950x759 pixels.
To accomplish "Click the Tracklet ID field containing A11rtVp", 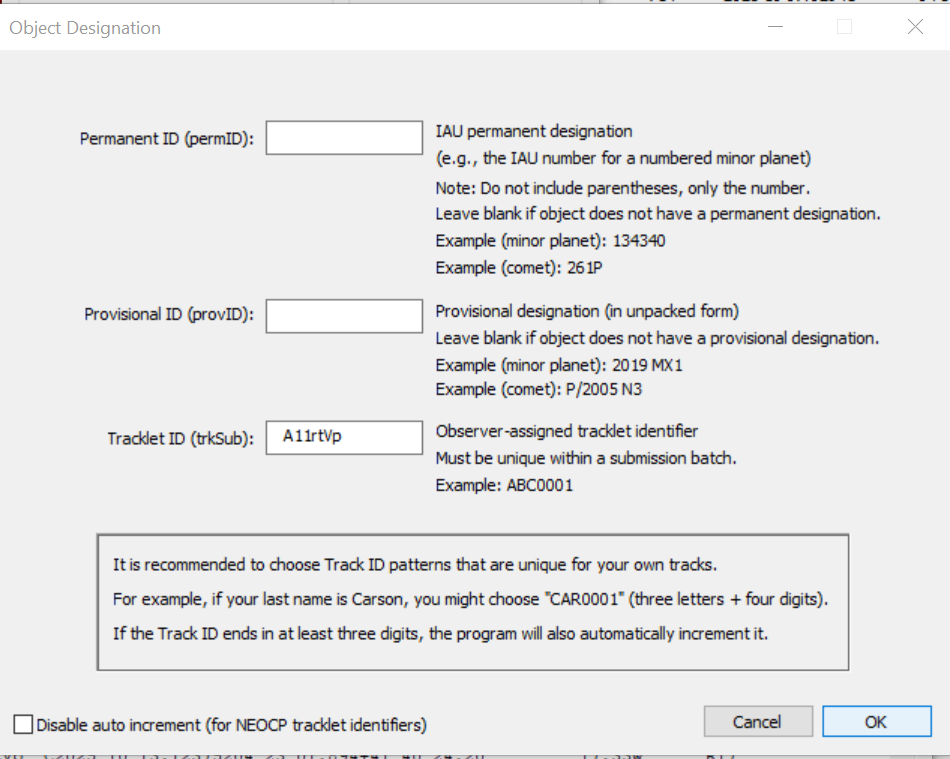I will click(344, 437).
